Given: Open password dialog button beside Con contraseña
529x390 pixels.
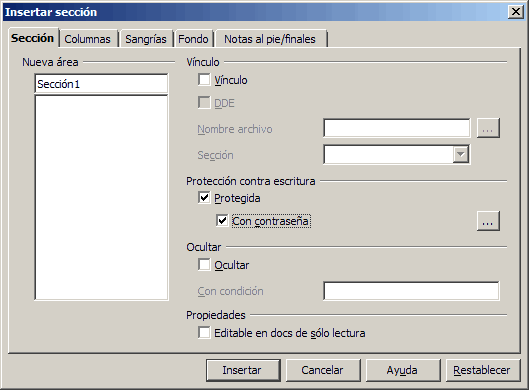Looking at the screenshot, I should click(x=488, y=221).
